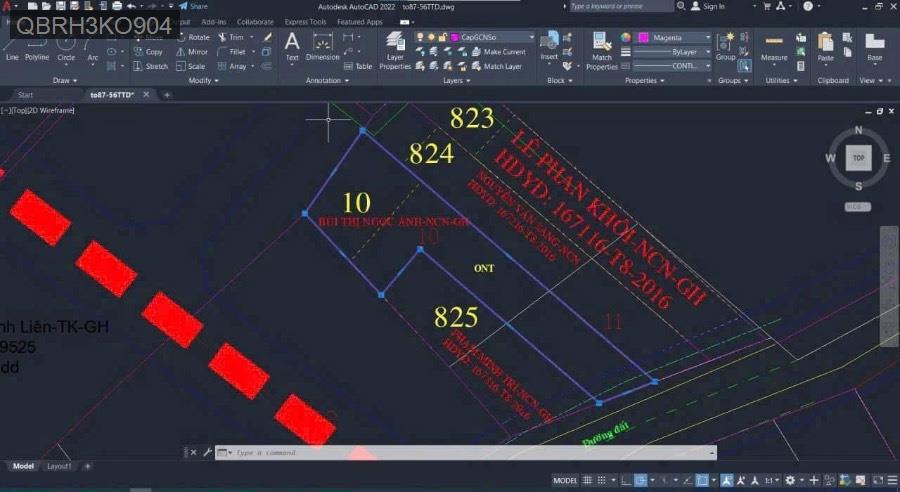This screenshot has height=492, width=900.
Task: Switch to the Layout1 tab
Action: point(59,466)
